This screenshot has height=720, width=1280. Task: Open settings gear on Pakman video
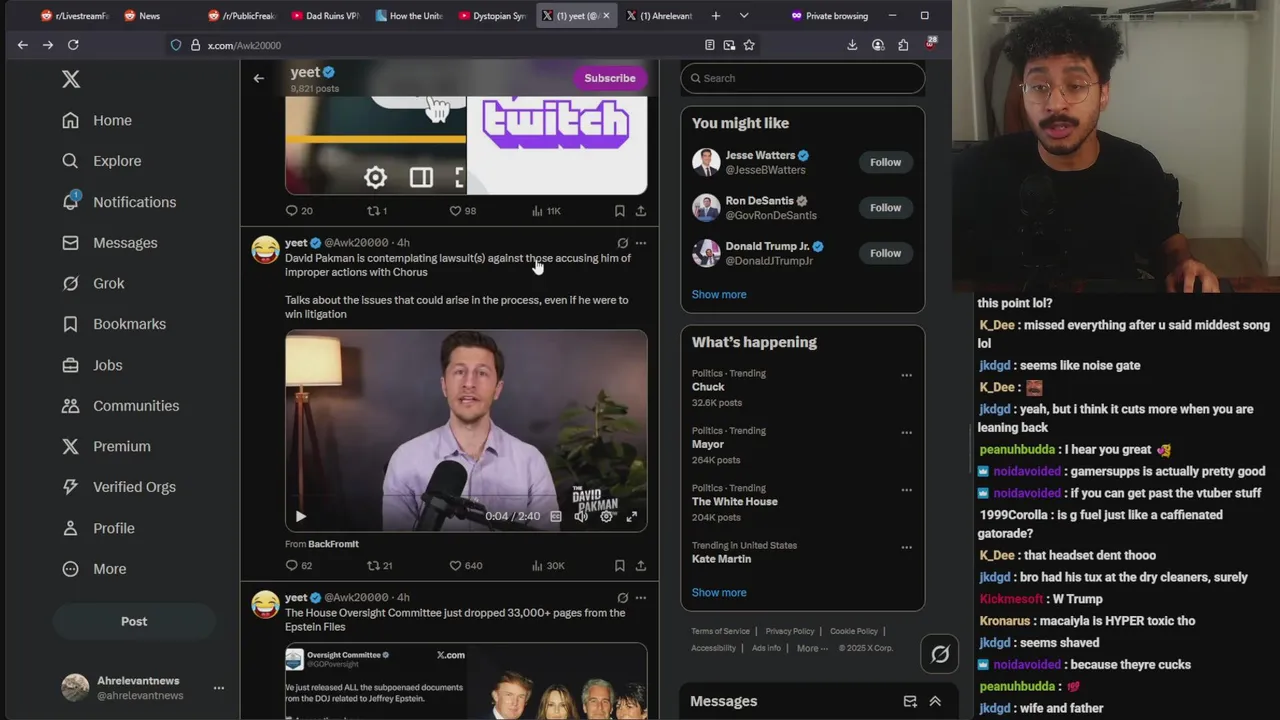click(606, 516)
